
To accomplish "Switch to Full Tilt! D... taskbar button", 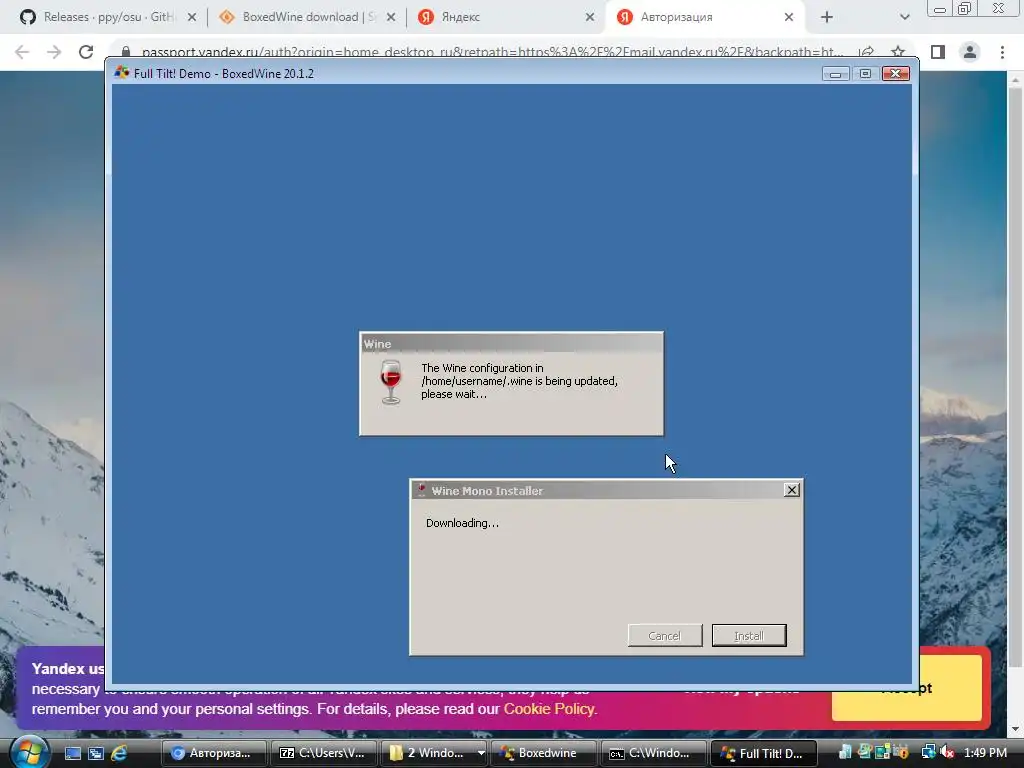I will [x=763, y=753].
